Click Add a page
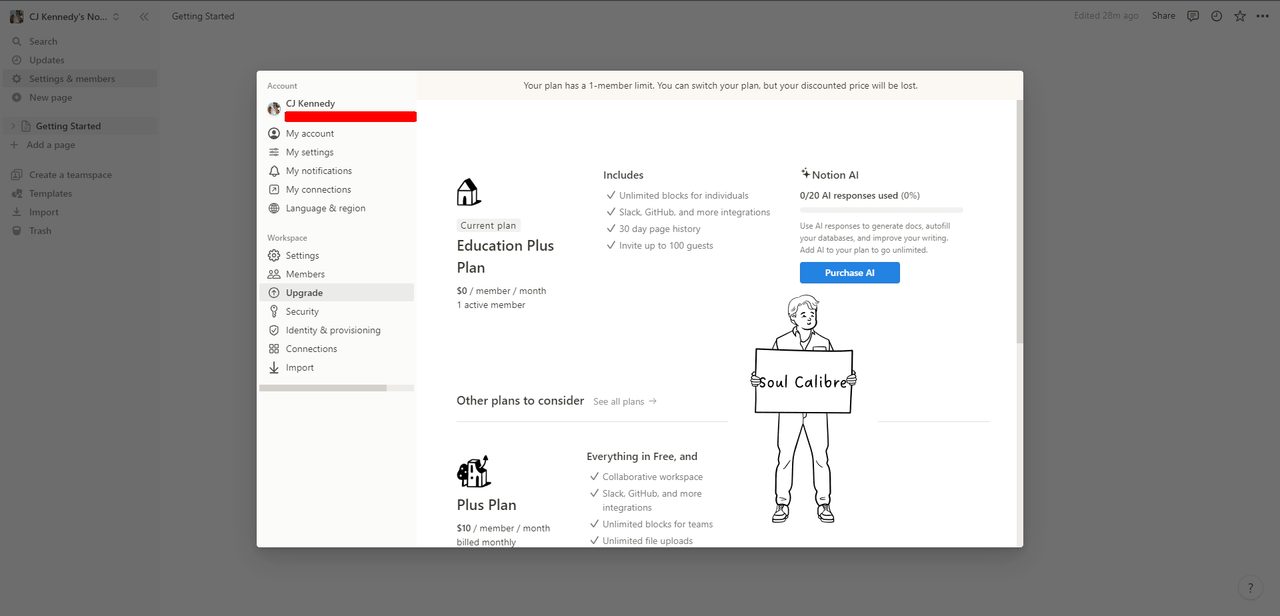 (x=80, y=145)
